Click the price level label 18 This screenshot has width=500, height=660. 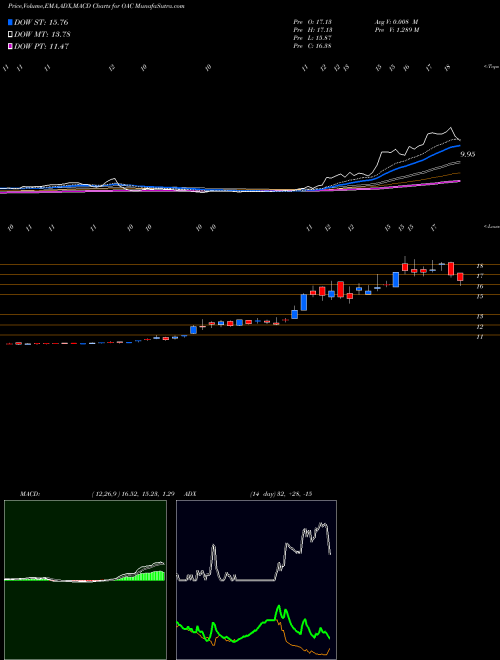pos(479,266)
